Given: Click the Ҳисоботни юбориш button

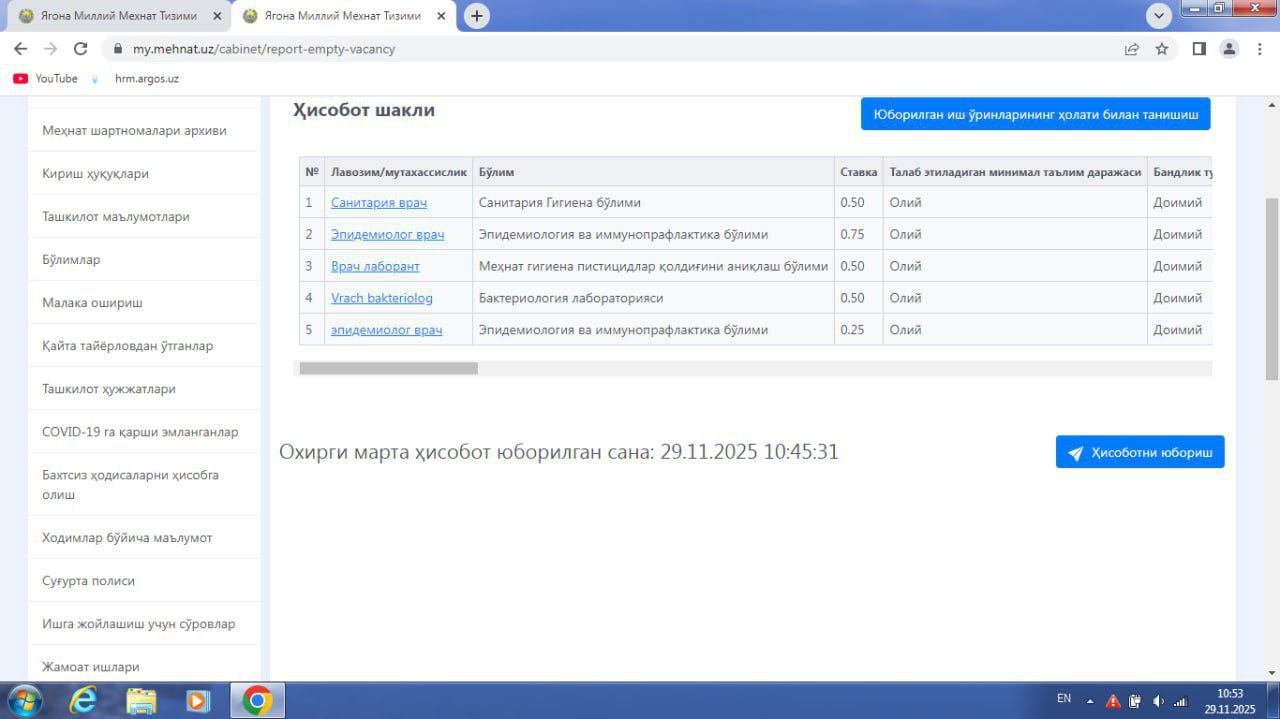Looking at the screenshot, I should pyautogui.click(x=1140, y=452).
